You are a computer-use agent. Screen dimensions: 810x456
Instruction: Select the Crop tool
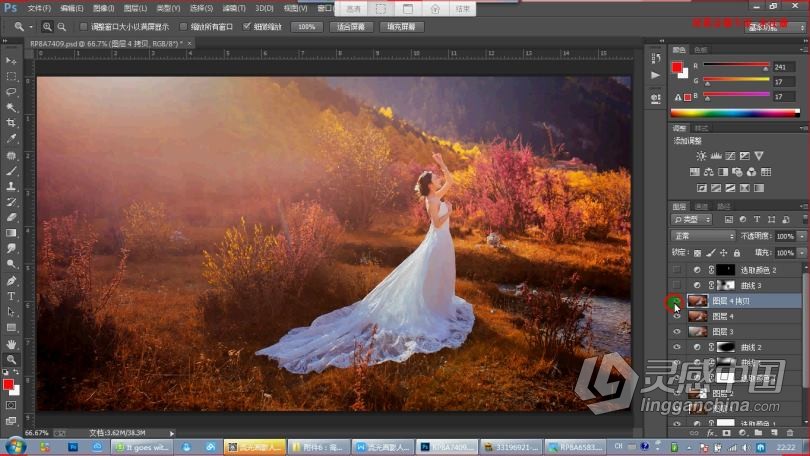tap(11, 123)
